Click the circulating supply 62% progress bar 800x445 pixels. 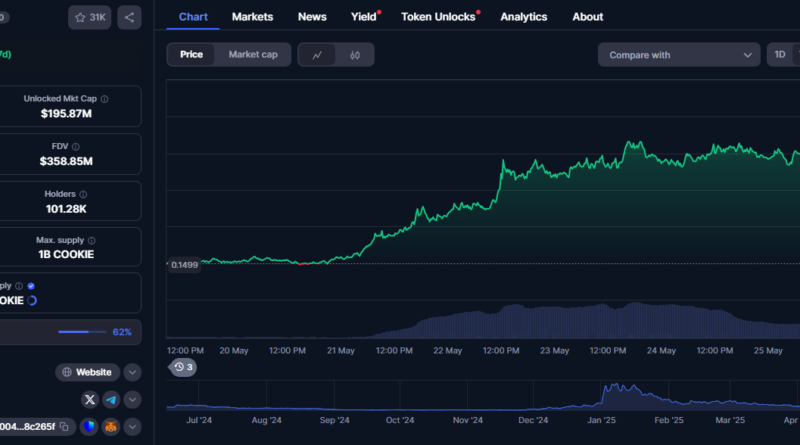pos(82,331)
